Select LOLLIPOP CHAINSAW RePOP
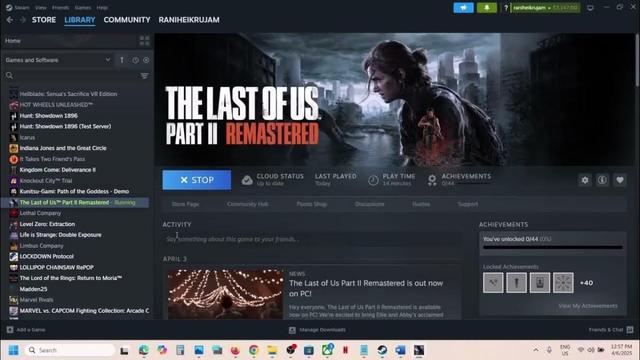This screenshot has width=640, height=360. (x=56, y=267)
